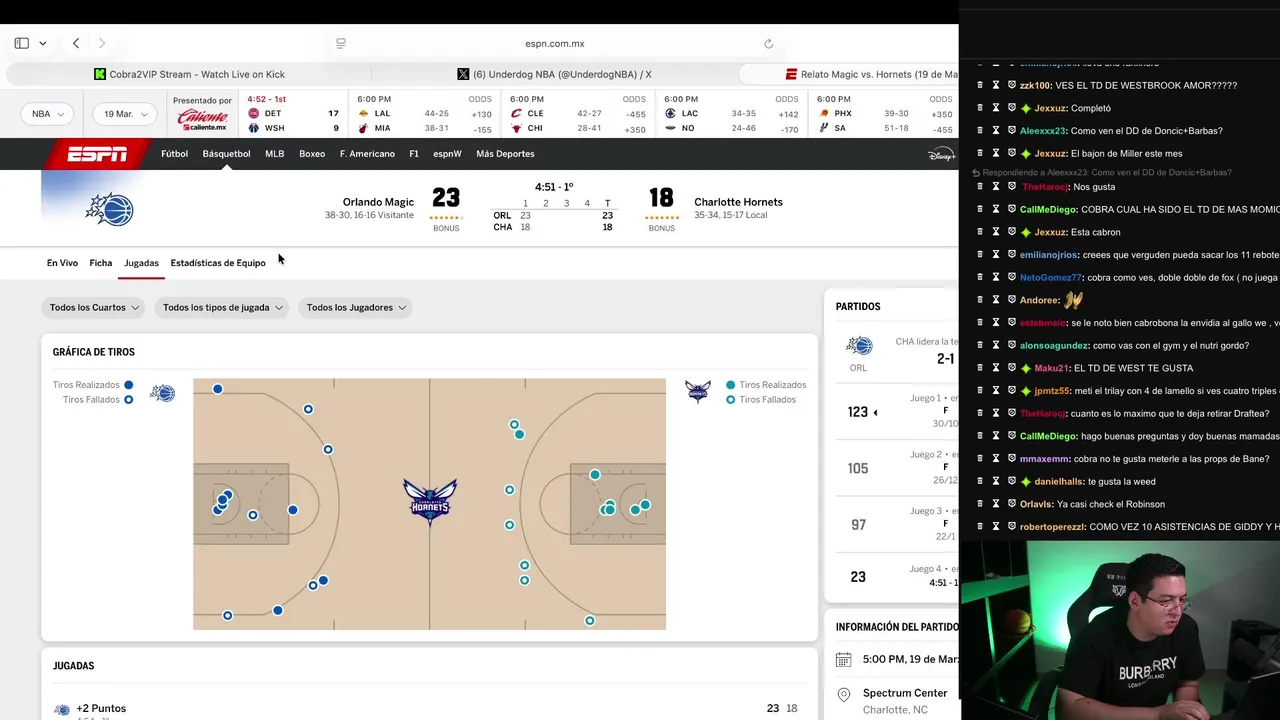Click the Magic icon beside +2 Puntos
This screenshot has height=720, width=1280.
click(62, 710)
